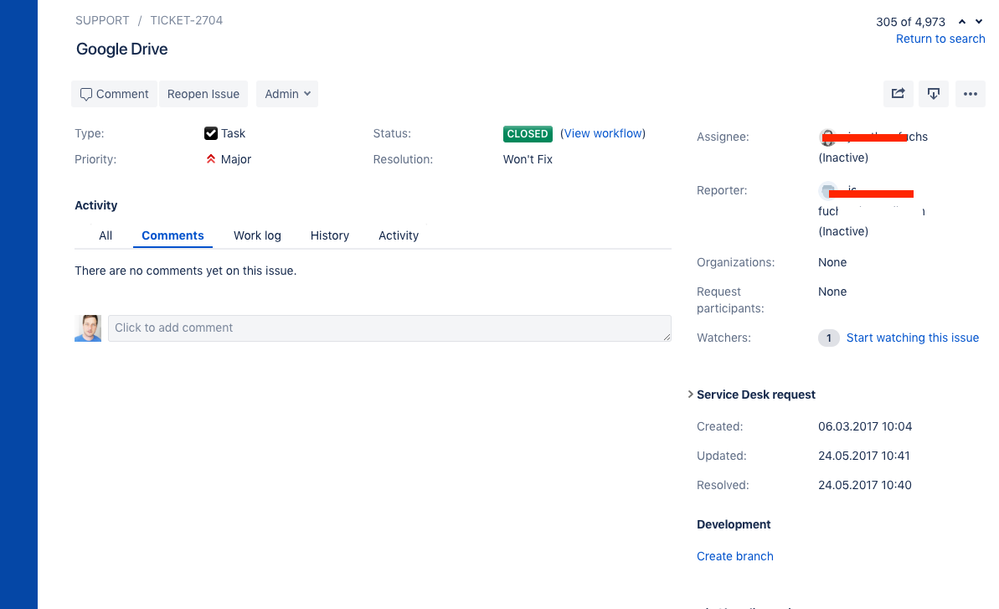Click resolved date 24.05.2017 10:40
This screenshot has height=609, width=999.
coord(865,485)
